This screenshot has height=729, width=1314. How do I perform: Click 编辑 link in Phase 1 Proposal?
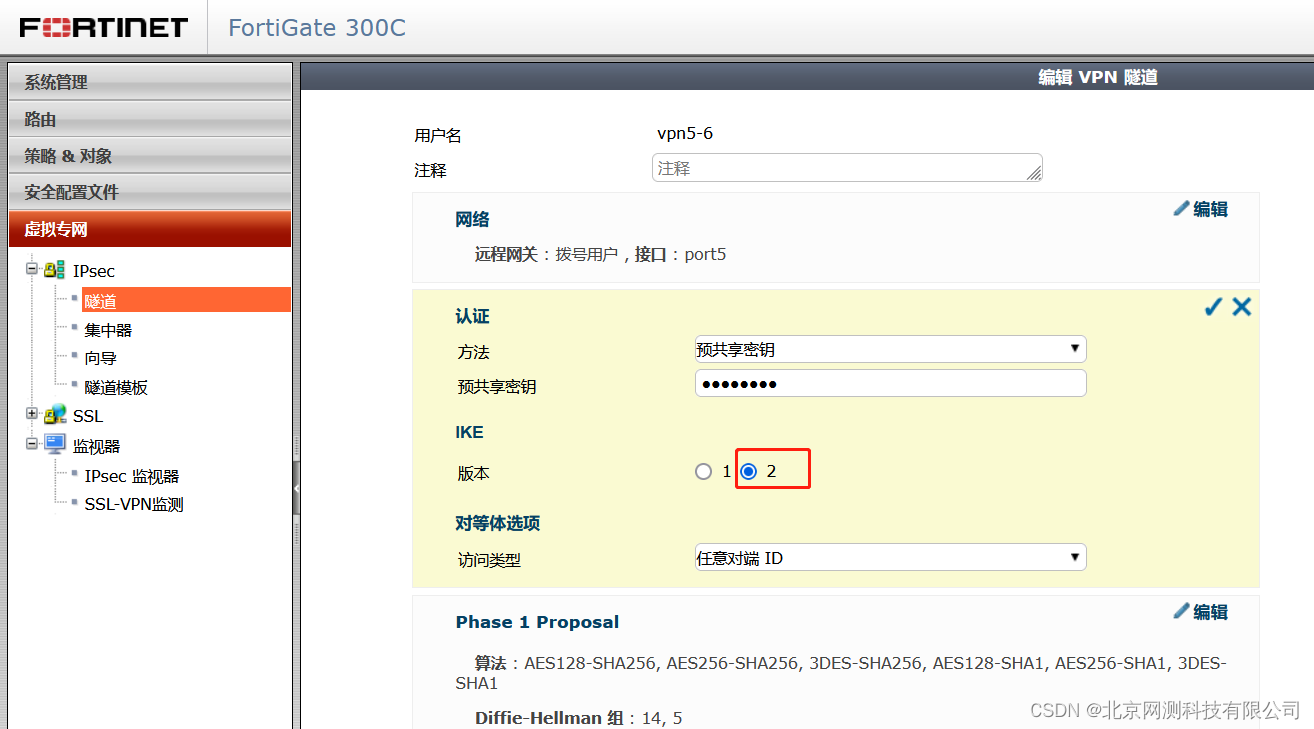coord(1210,612)
